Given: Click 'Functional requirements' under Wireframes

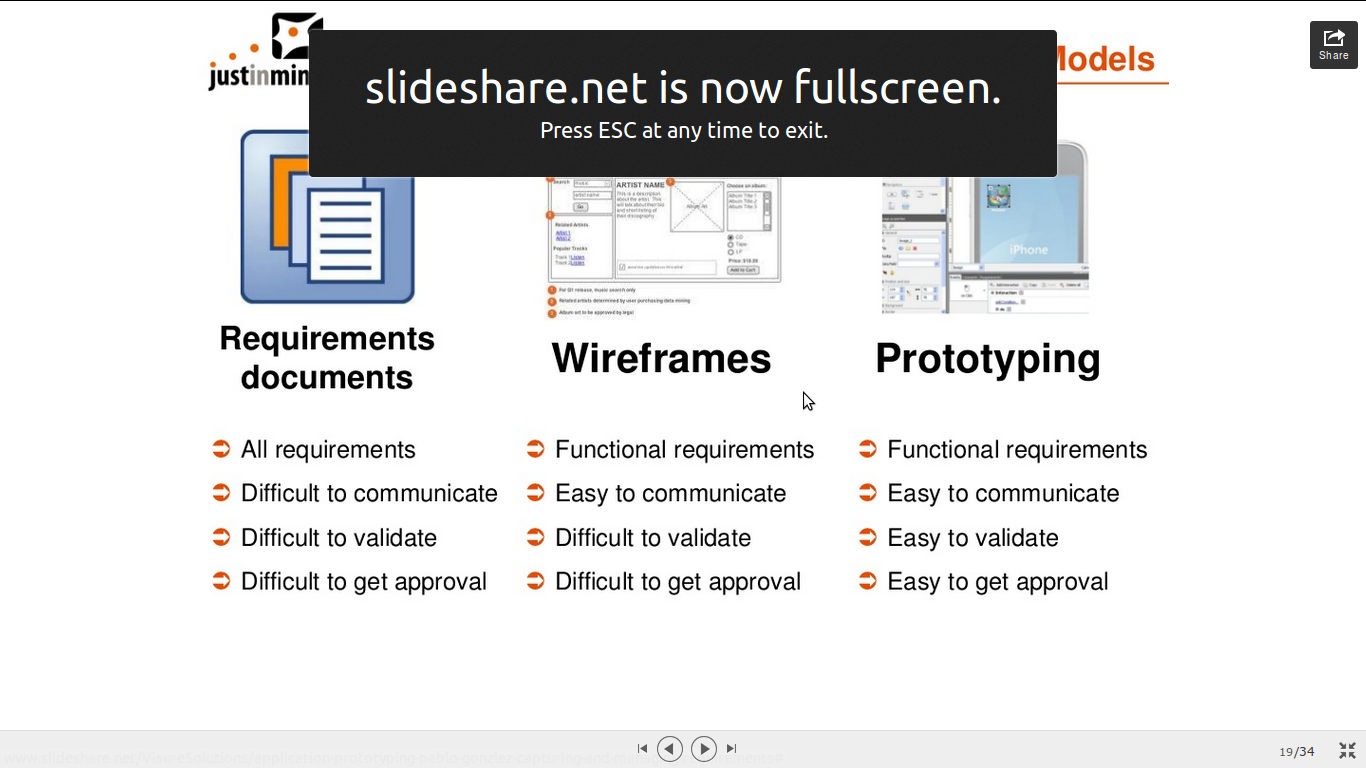Looking at the screenshot, I should coord(684,450).
